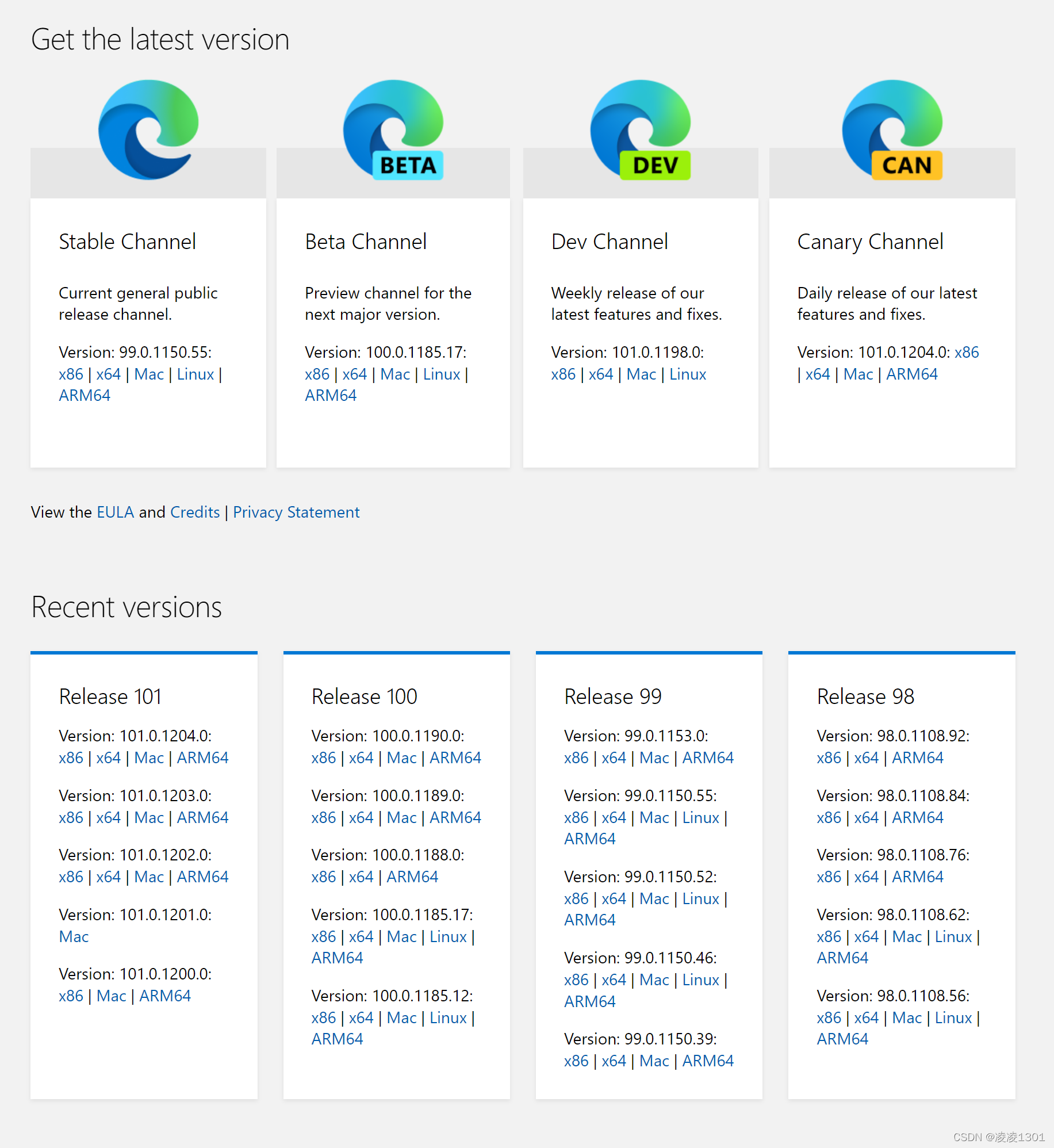This screenshot has width=1054, height=1148.
Task: Download Beta Channel Mac driver
Action: [395, 374]
